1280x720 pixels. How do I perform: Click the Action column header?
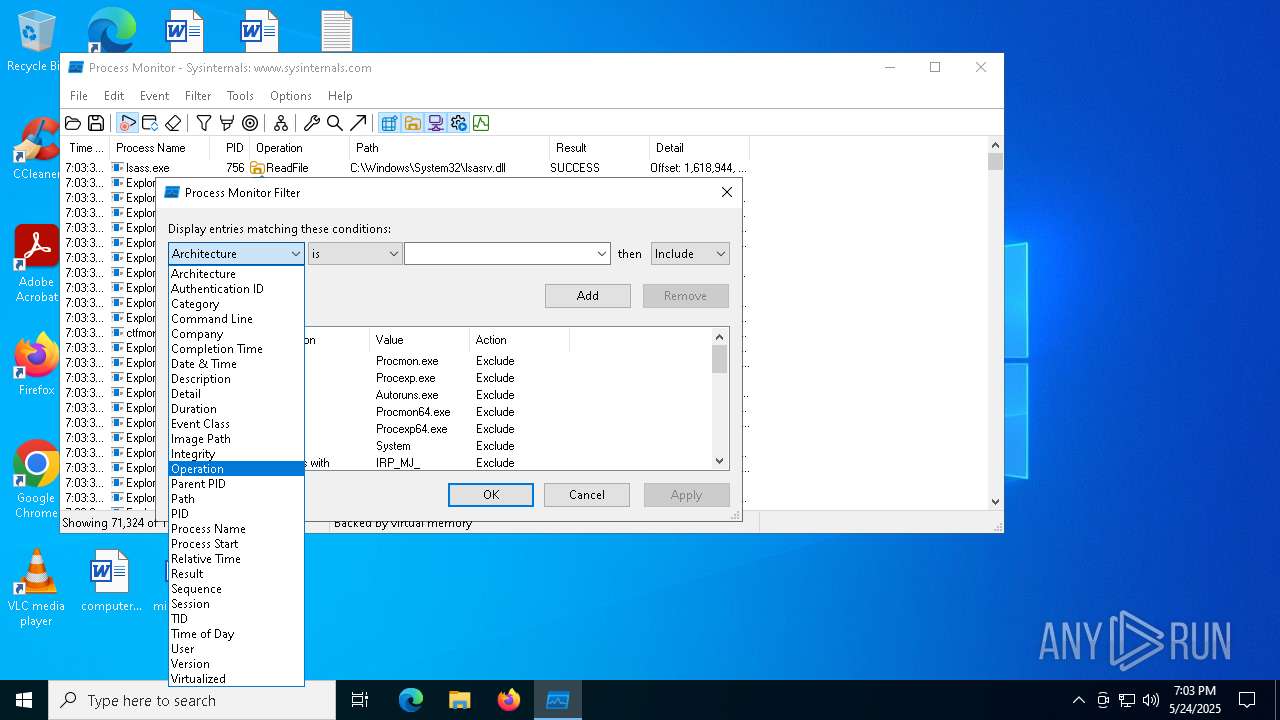[519, 340]
